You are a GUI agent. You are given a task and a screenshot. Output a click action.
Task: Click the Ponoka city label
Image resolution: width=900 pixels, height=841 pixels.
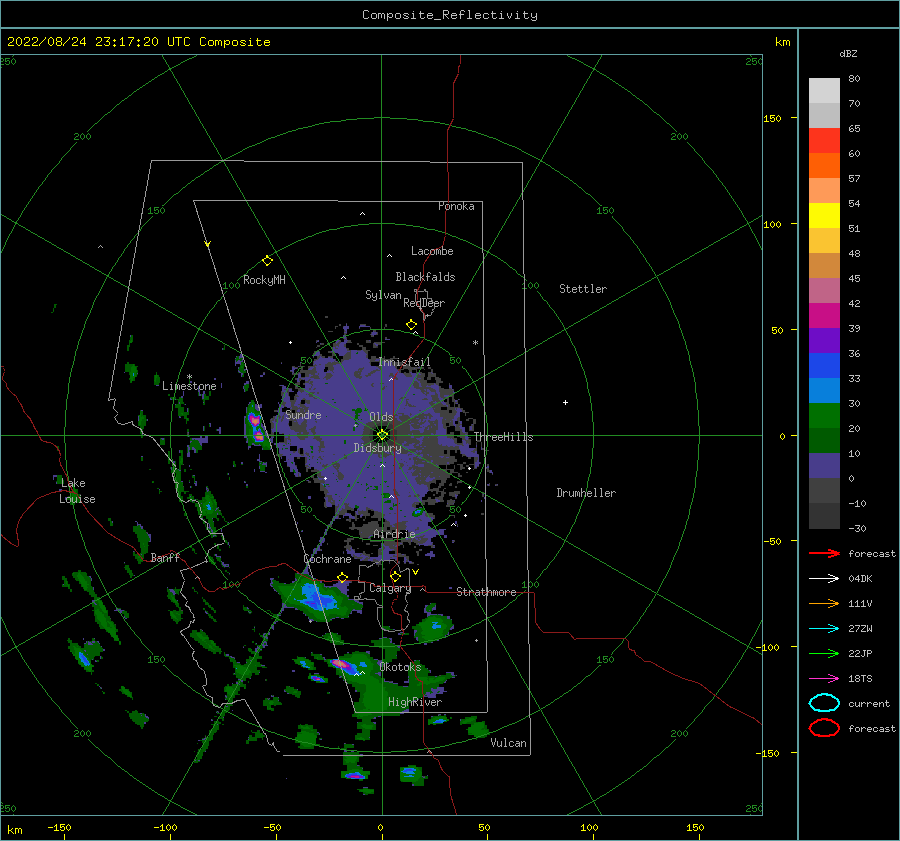(456, 206)
